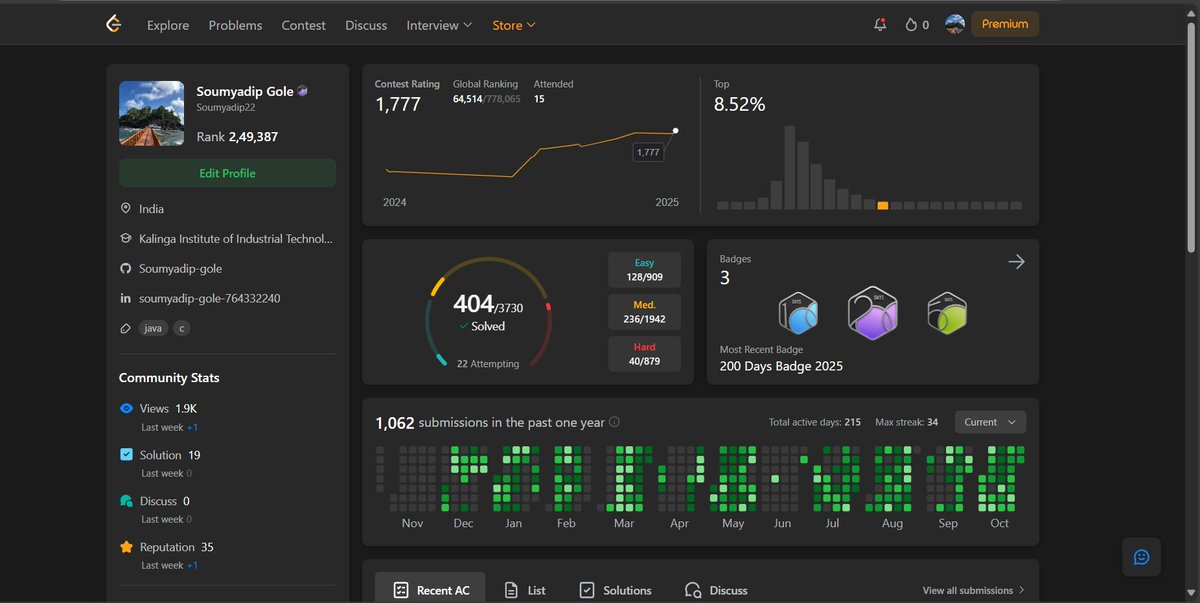This screenshot has width=1200, height=603.
Task: Click the Soumyadip-gole GitHub link text
Action: (x=181, y=269)
